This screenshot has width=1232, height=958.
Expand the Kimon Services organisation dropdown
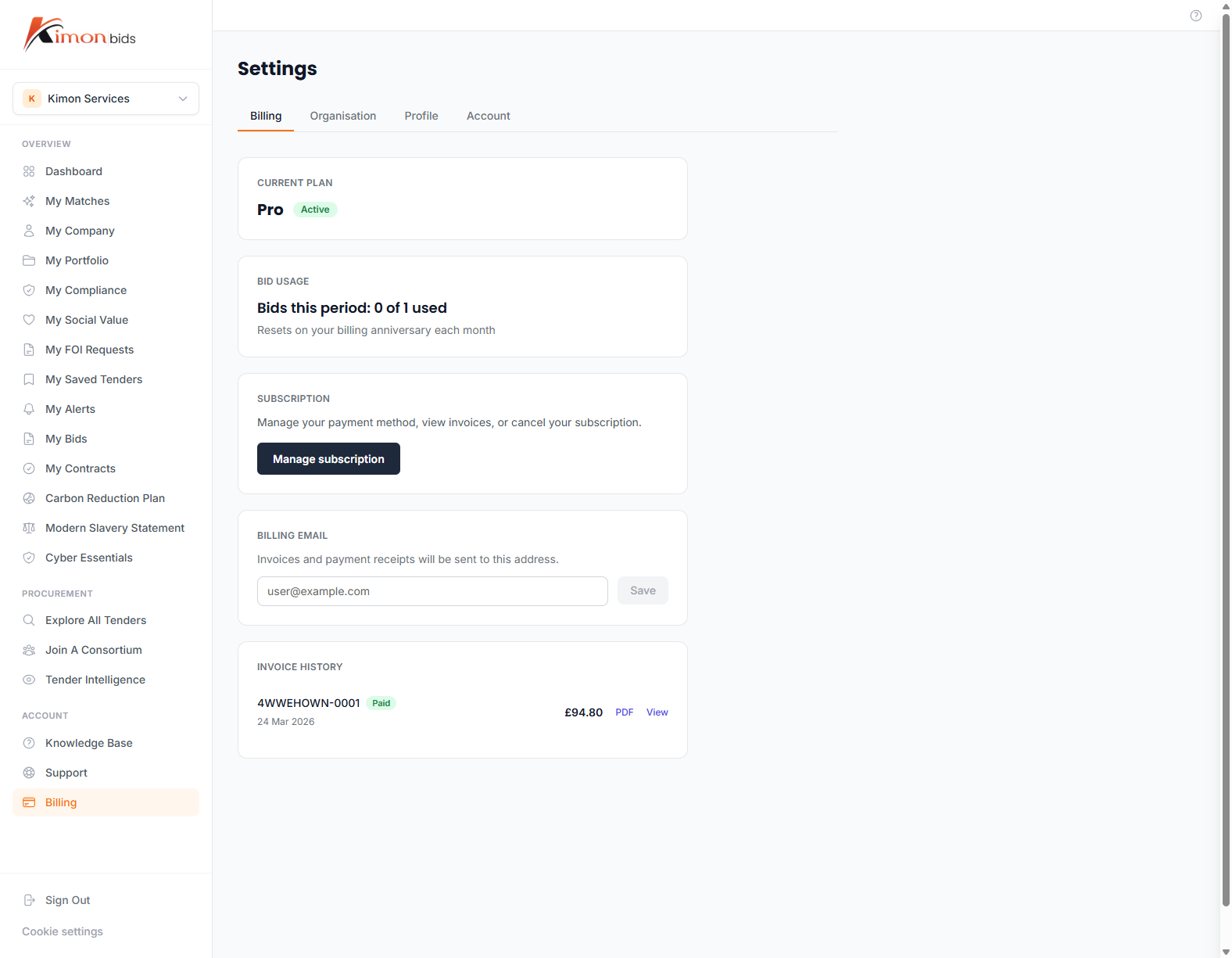coord(106,99)
